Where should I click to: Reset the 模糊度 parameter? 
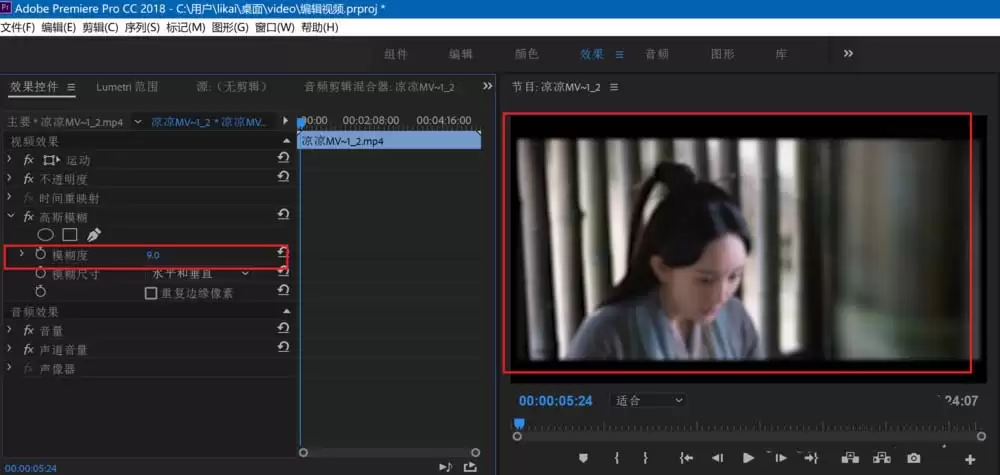283,254
